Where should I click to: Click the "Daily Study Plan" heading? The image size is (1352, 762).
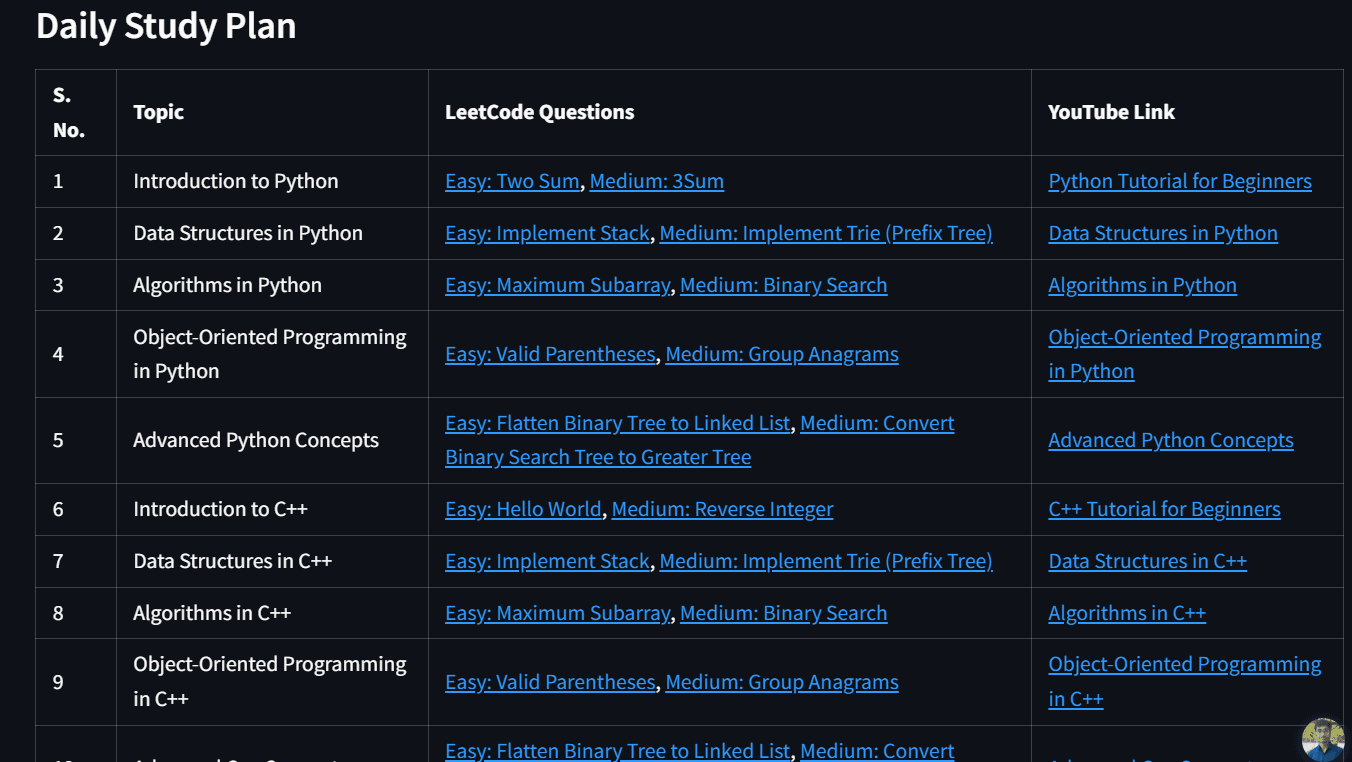pyautogui.click(x=166, y=26)
